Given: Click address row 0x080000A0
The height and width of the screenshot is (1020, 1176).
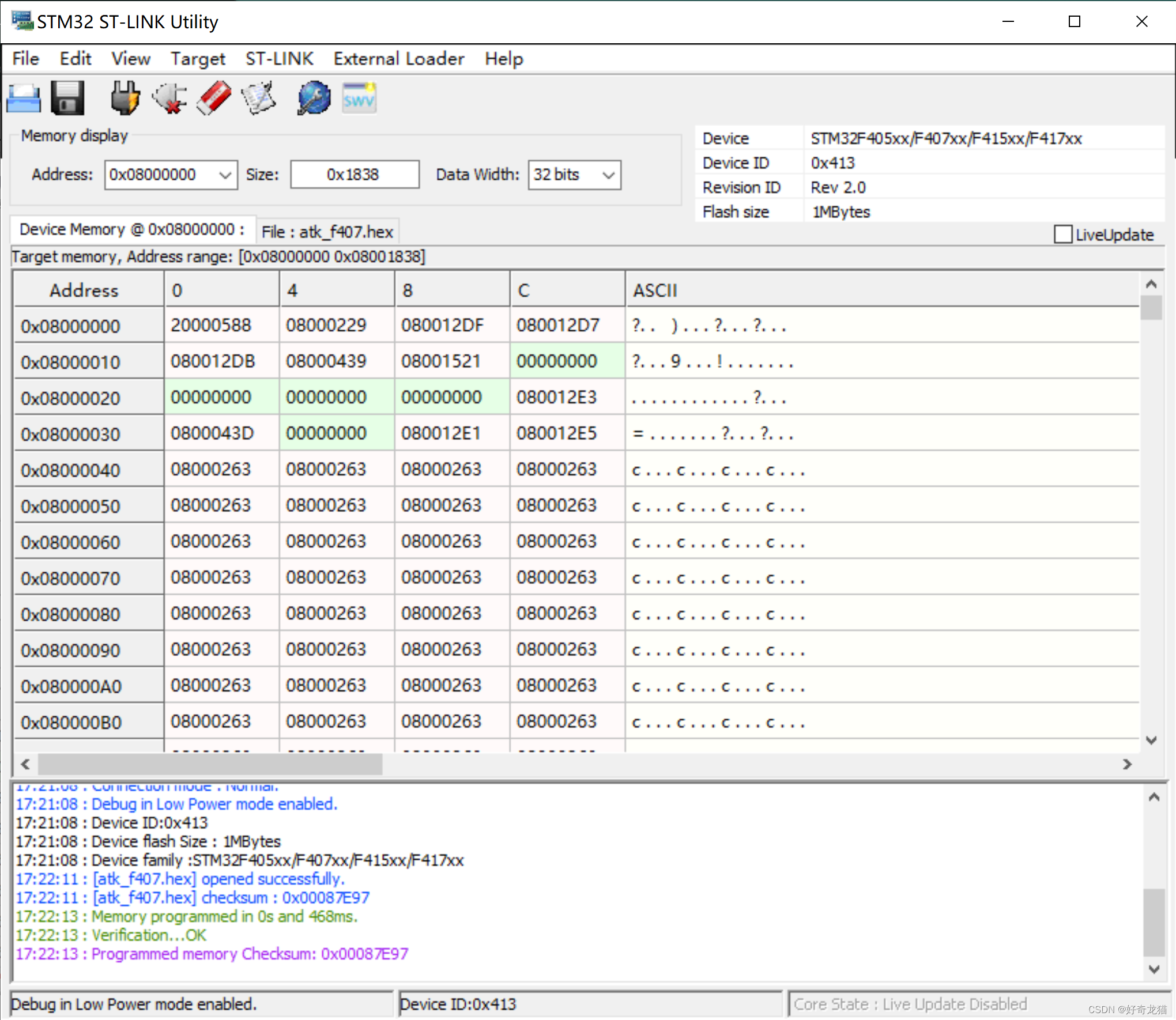Looking at the screenshot, I should pos(89,686).
